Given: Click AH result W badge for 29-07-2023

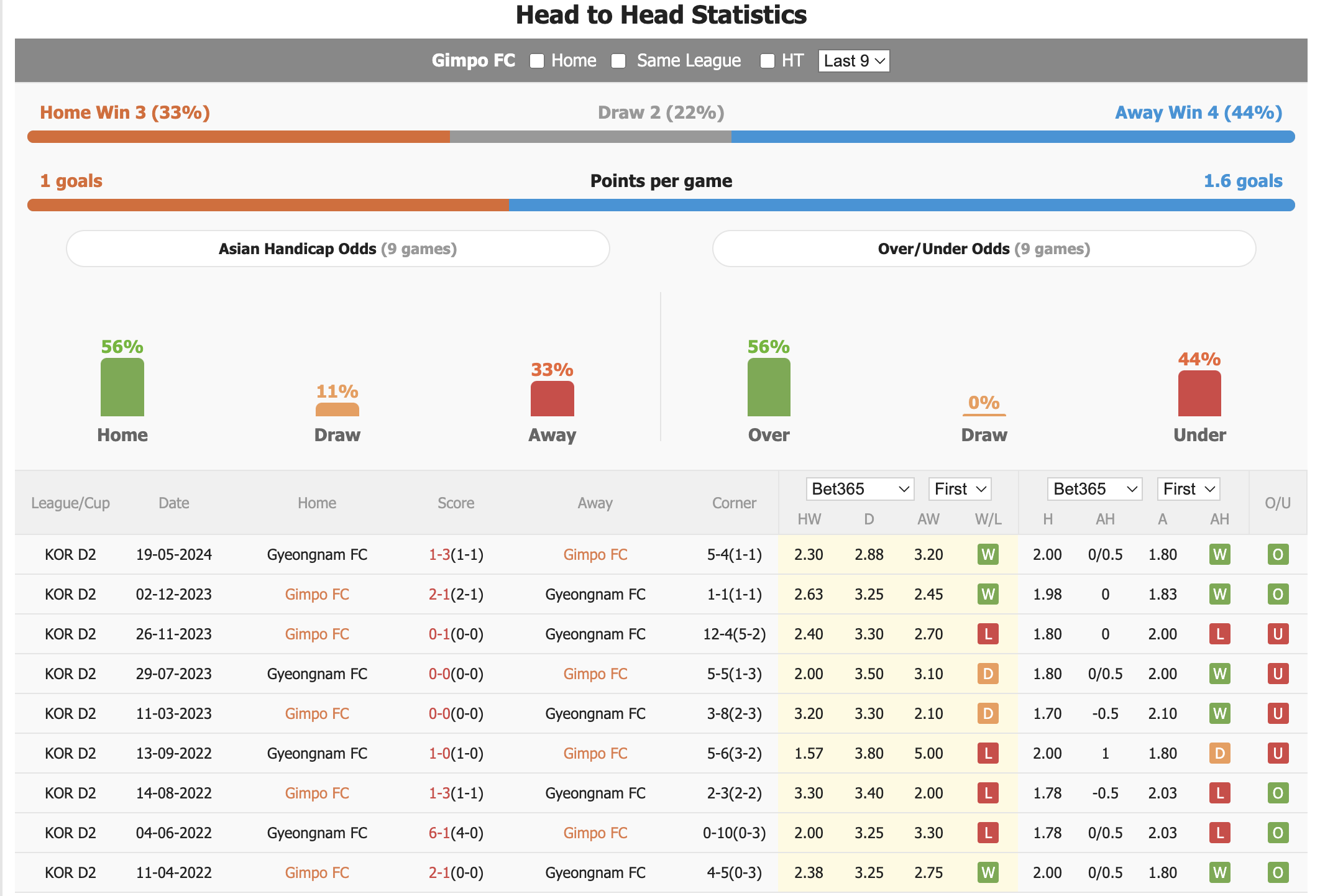Looking at the screenshot, I should point(1220,674).
